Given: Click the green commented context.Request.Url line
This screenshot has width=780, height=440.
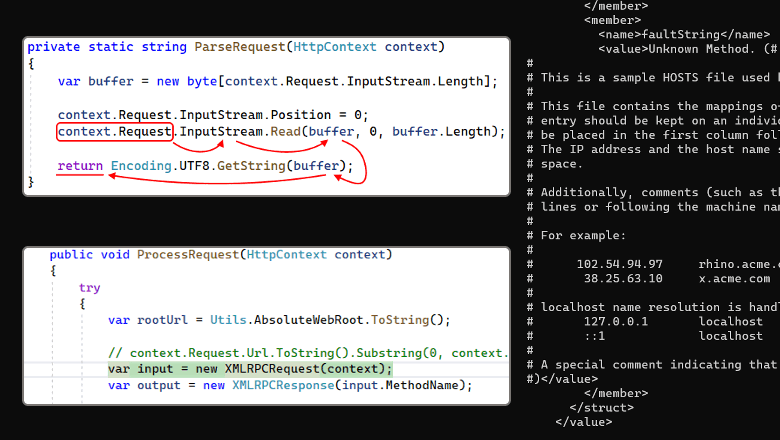Looking at the screenshot, I should (308, 353).
